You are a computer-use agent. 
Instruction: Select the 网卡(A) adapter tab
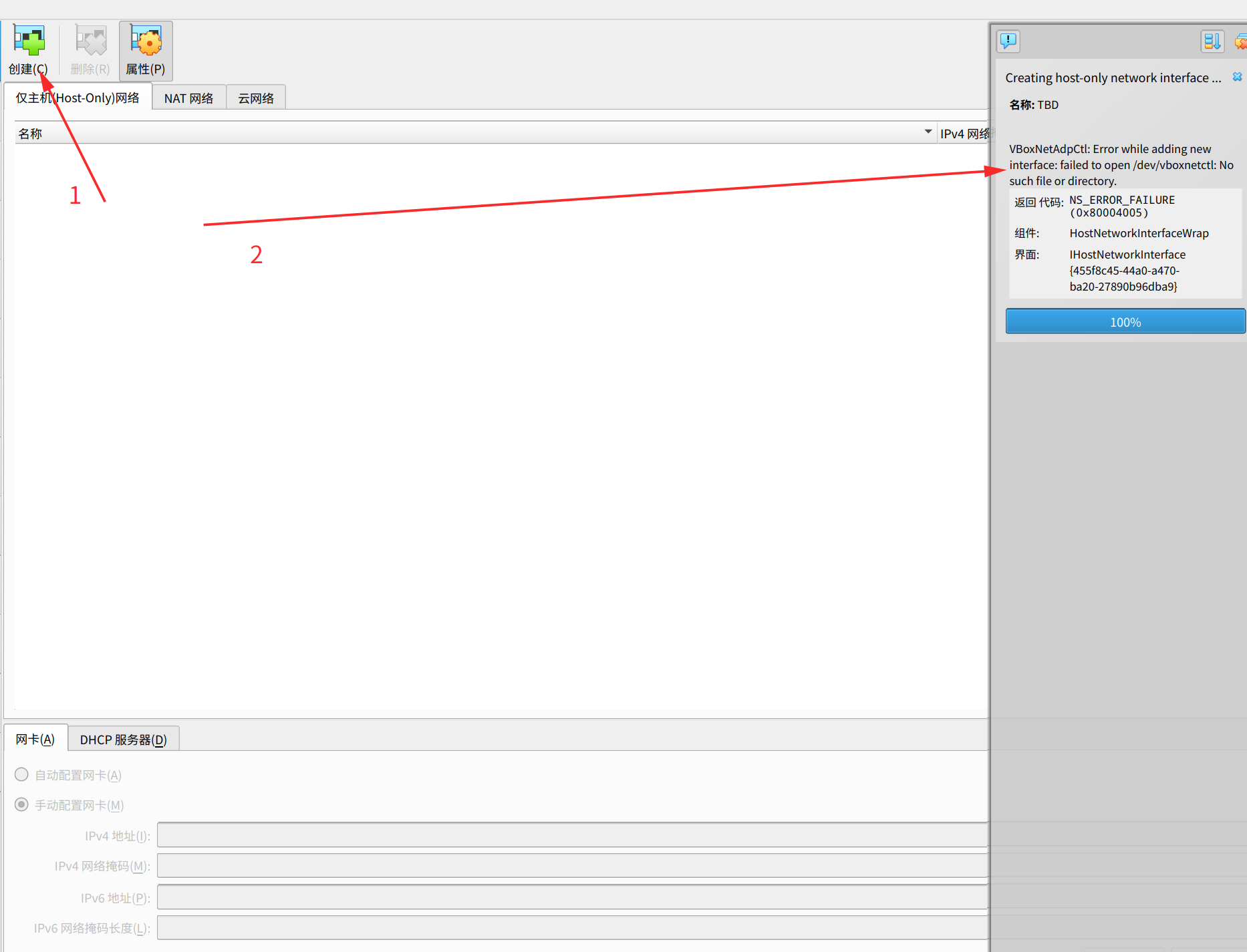pos(35,739)
